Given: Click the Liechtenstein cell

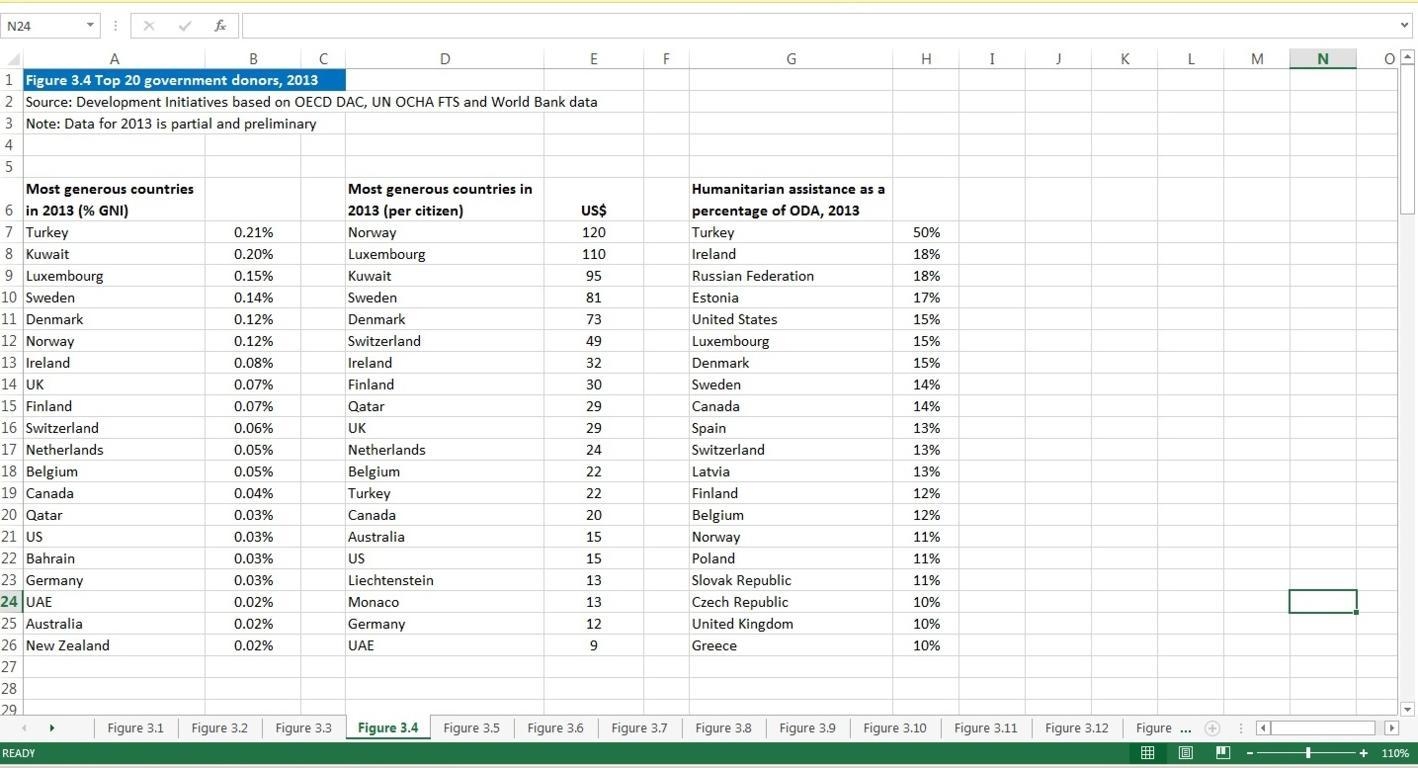Looking at the screenshot, I should 445,580.
